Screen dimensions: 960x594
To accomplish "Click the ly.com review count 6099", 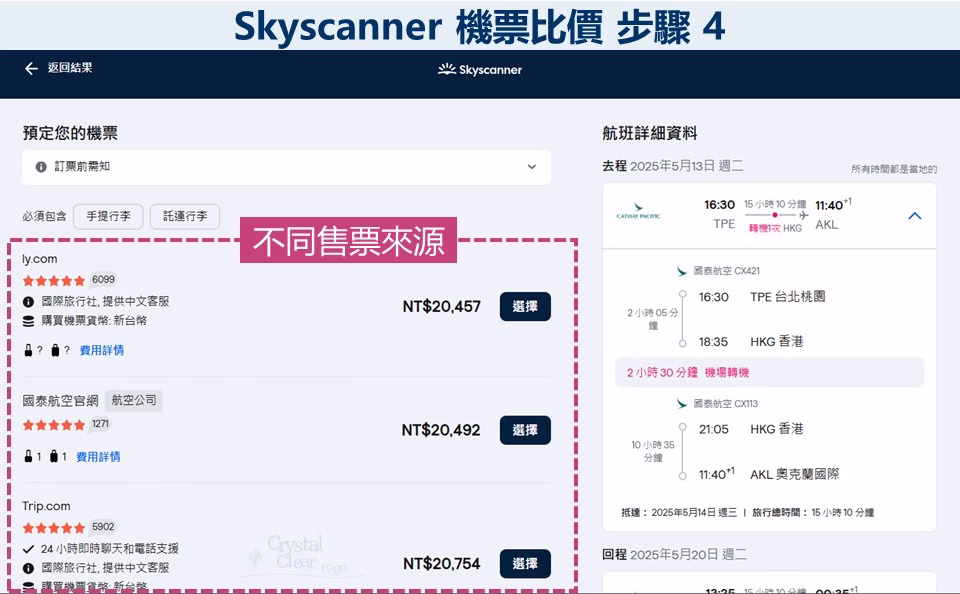I will point(103,280).
